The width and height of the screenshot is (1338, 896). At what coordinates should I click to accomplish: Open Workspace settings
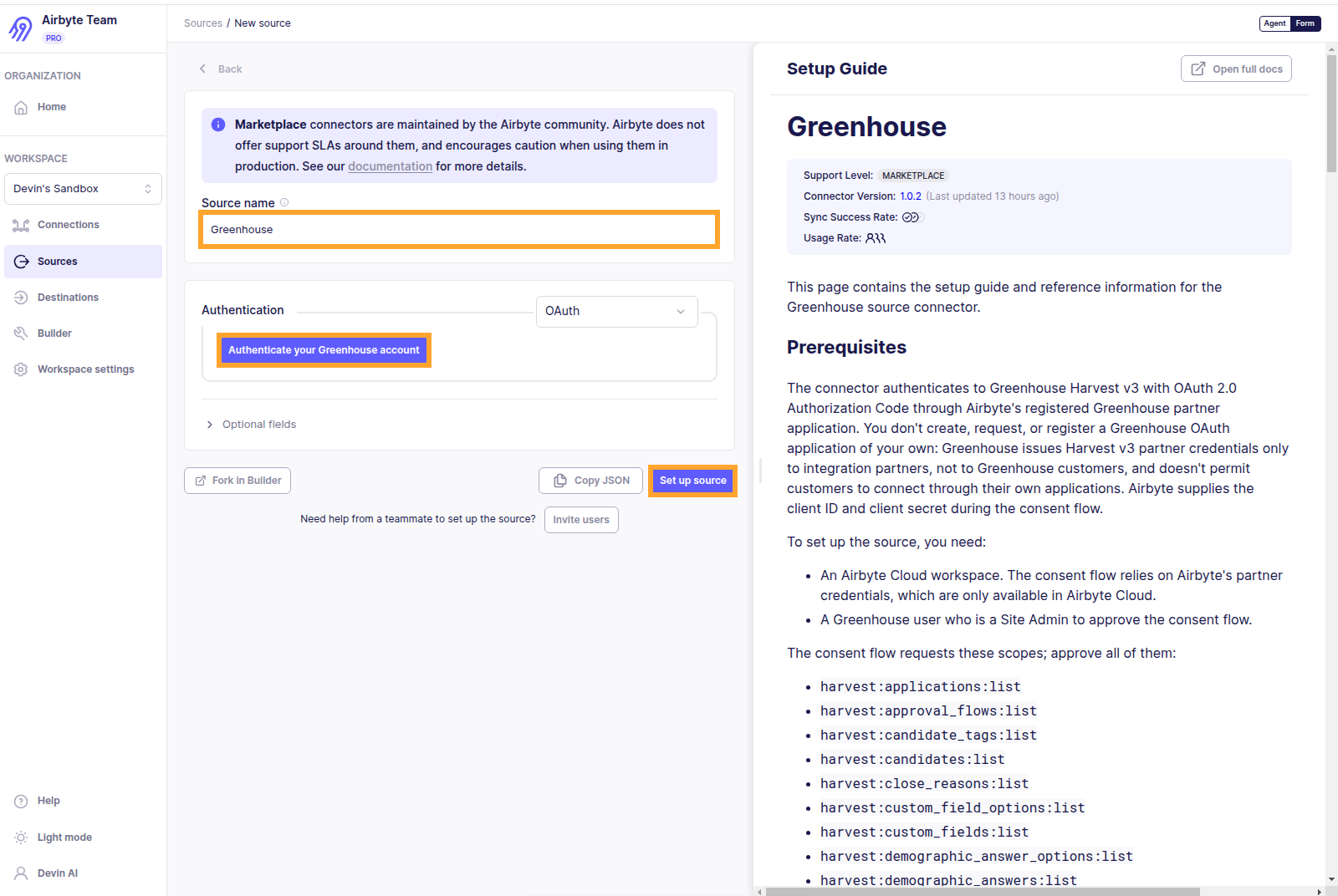point(83,369)
